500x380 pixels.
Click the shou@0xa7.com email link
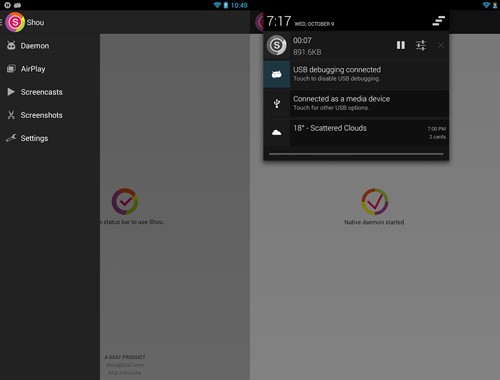pyautogui.click(x=125, y=365)
